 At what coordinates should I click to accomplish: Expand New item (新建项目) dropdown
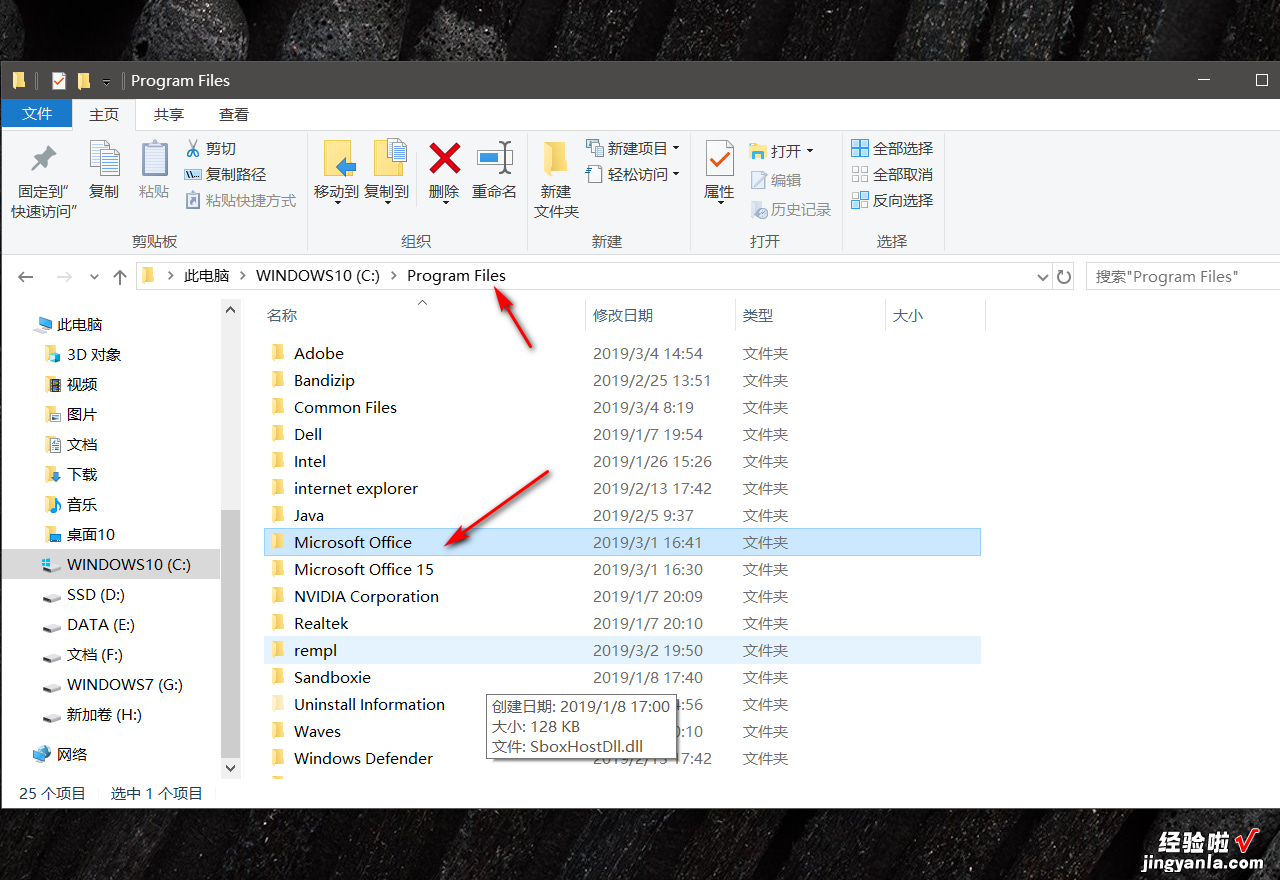coord(676,148)
